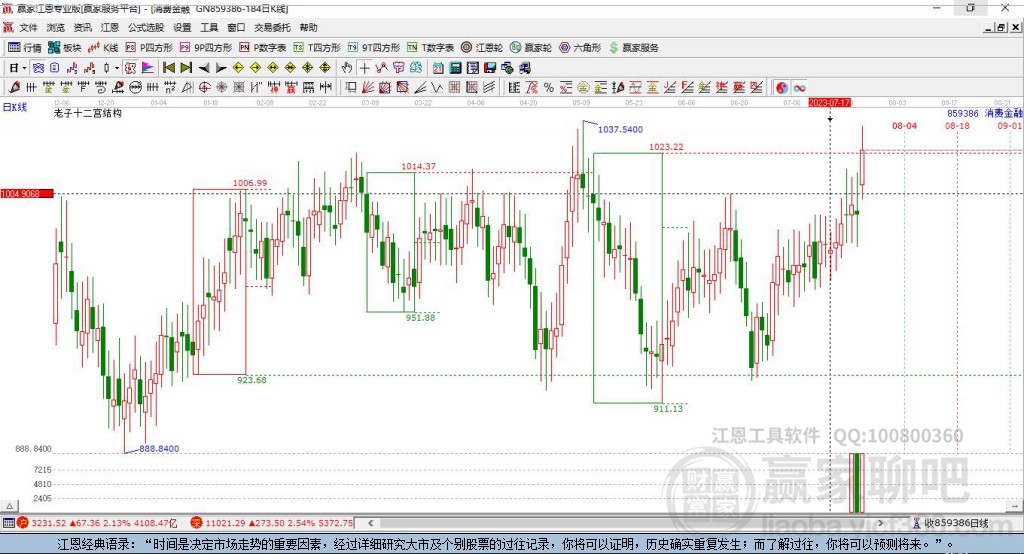Click the 老子十二宫结构 chart title
The image size is (1024, 554).
[x=88, y=113]
